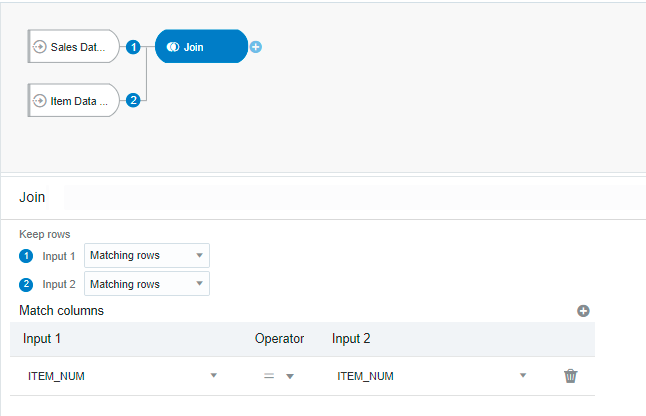Click input connector number 1
The image size is (646, 416).
pos(133,47)
